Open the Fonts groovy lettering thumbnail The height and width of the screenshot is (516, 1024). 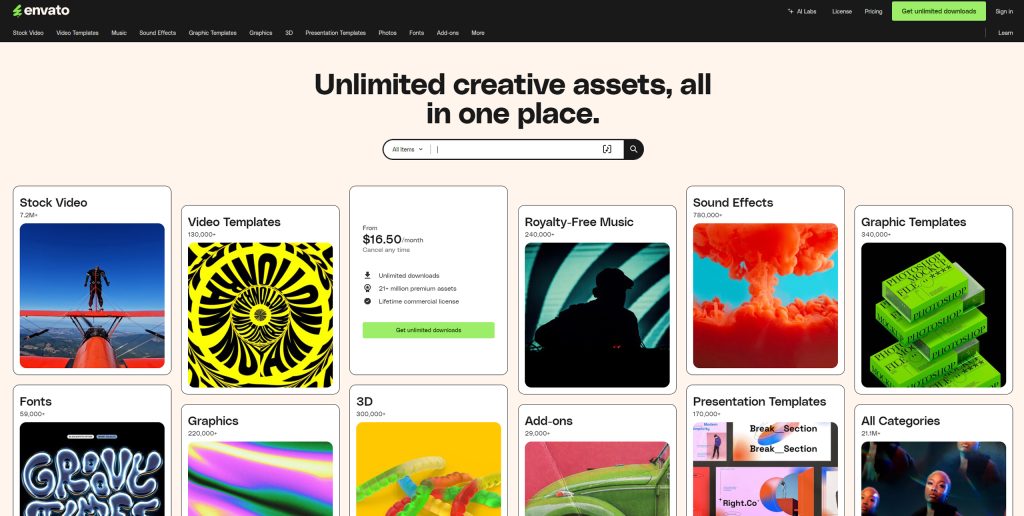pyautogui.click(x=92, y=469)
